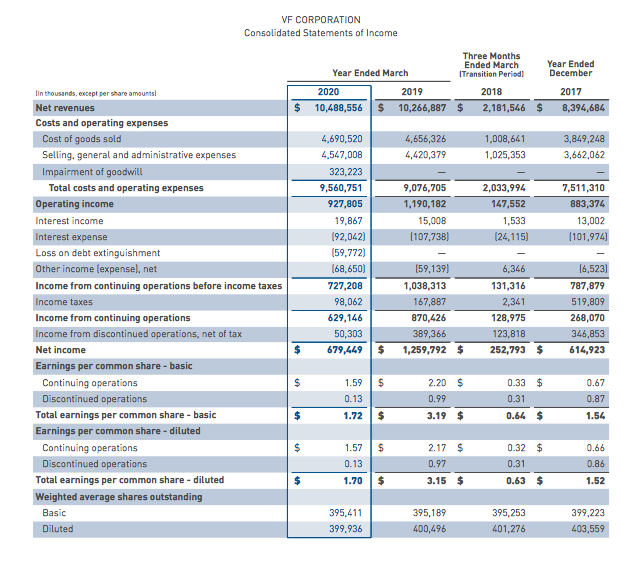Select net revenues value 10,266,887
633x578 pixels.
[422, 108]
